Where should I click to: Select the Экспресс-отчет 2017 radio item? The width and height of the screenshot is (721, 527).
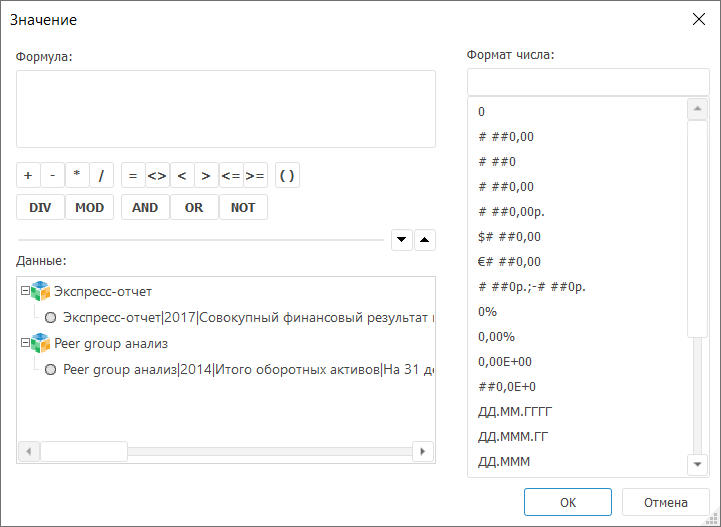(x=50, y=318)
